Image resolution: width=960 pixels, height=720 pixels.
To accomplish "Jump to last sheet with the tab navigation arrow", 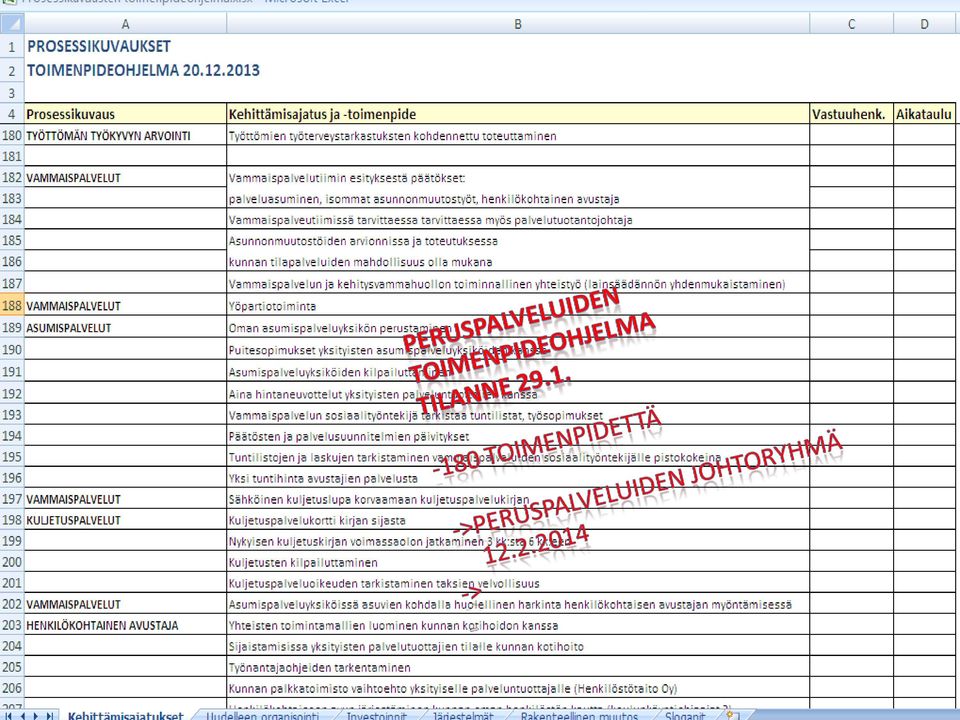I will [x=50, y=716].
